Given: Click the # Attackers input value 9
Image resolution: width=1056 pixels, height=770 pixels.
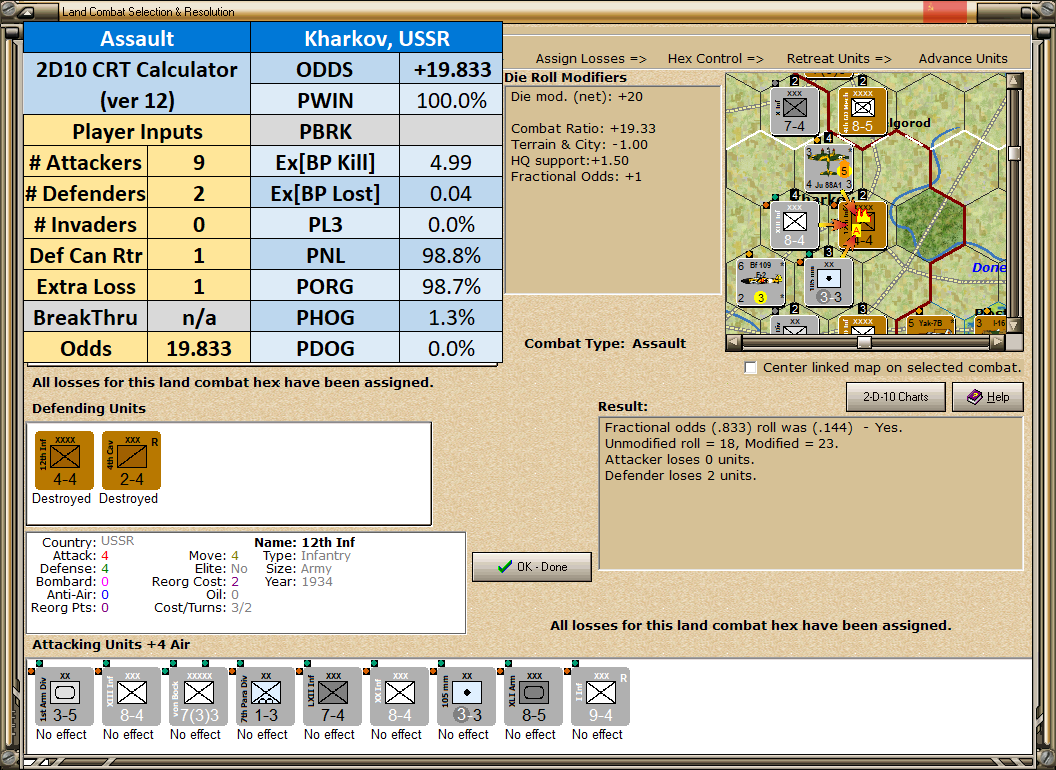Looking at the screenshot, I should pyautogui.click(x=199, y=162).
